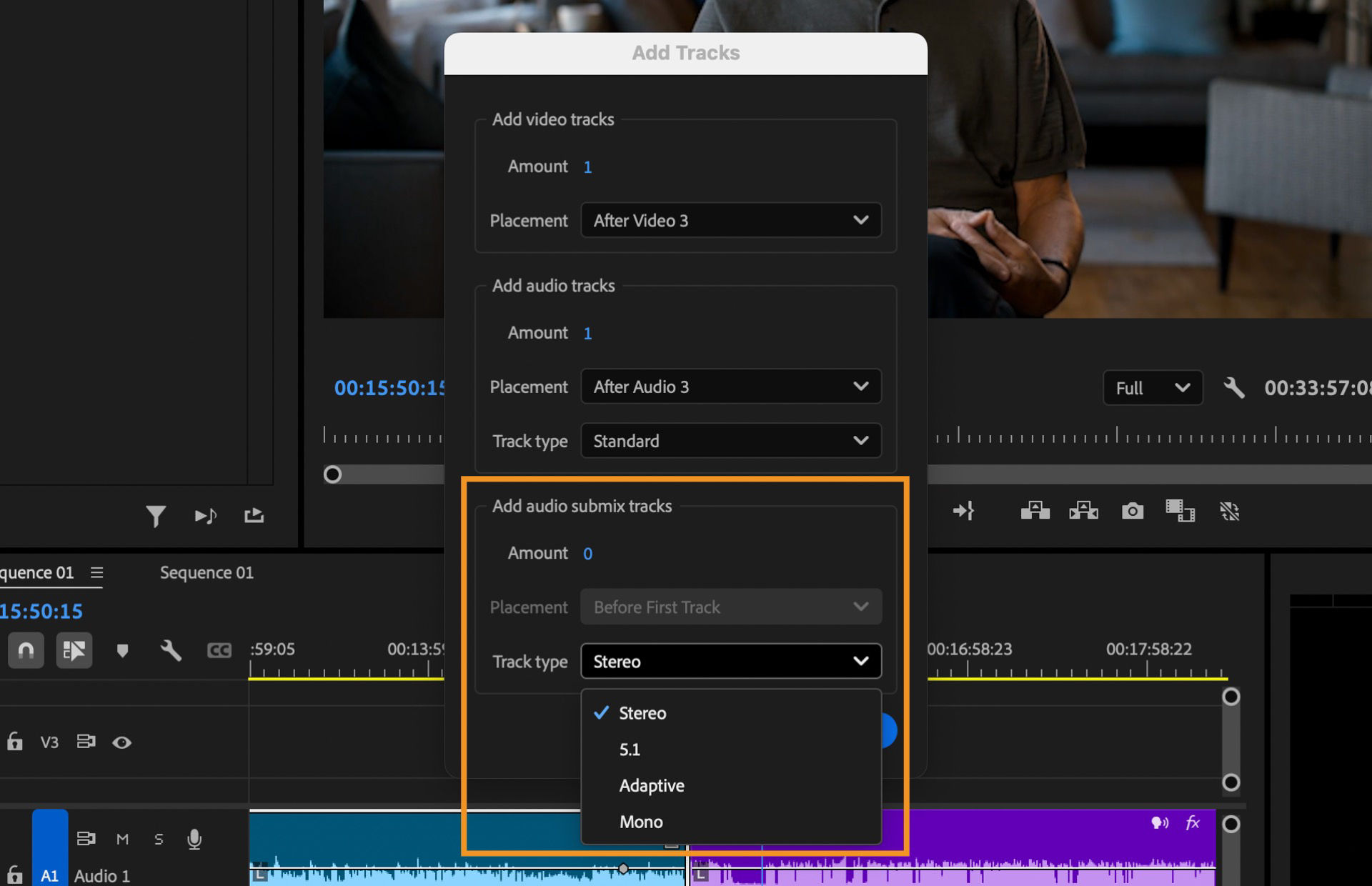Image resolution: width=1372 pixels, height=886 pixels.
Task: Toggle the Snap magnet icon in timeline
Action: [x=26, y=650]
